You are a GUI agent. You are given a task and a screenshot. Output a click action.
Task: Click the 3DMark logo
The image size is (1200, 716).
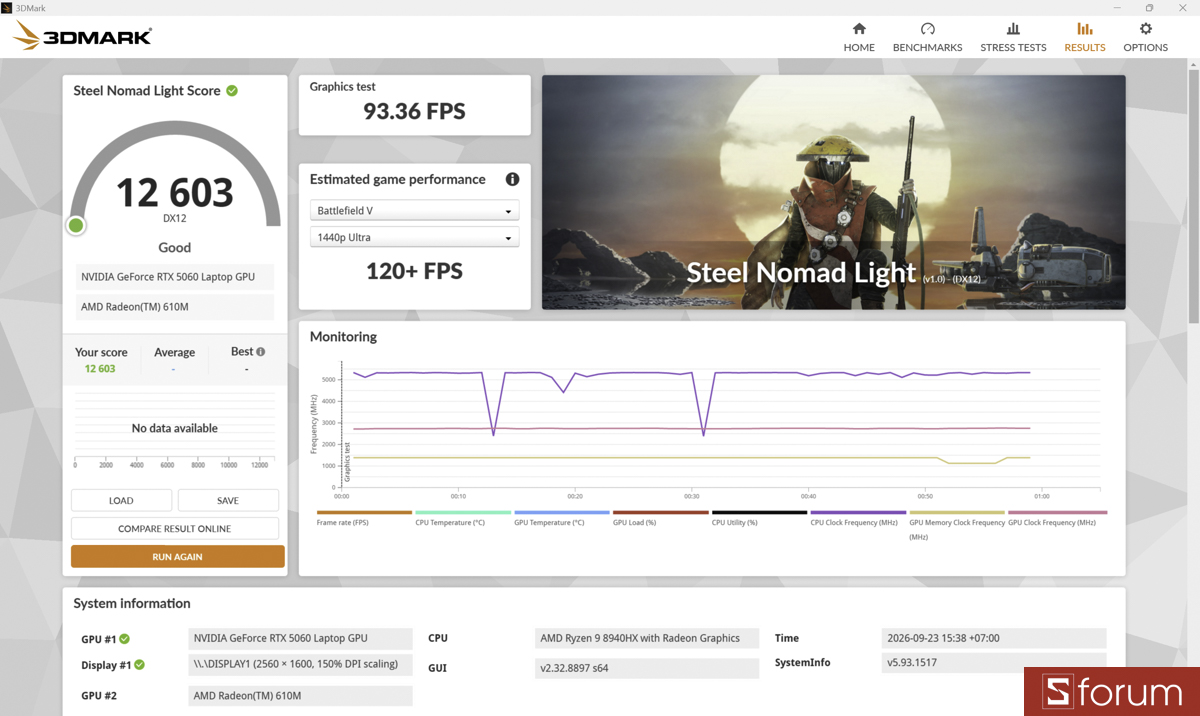pos(82,37)
